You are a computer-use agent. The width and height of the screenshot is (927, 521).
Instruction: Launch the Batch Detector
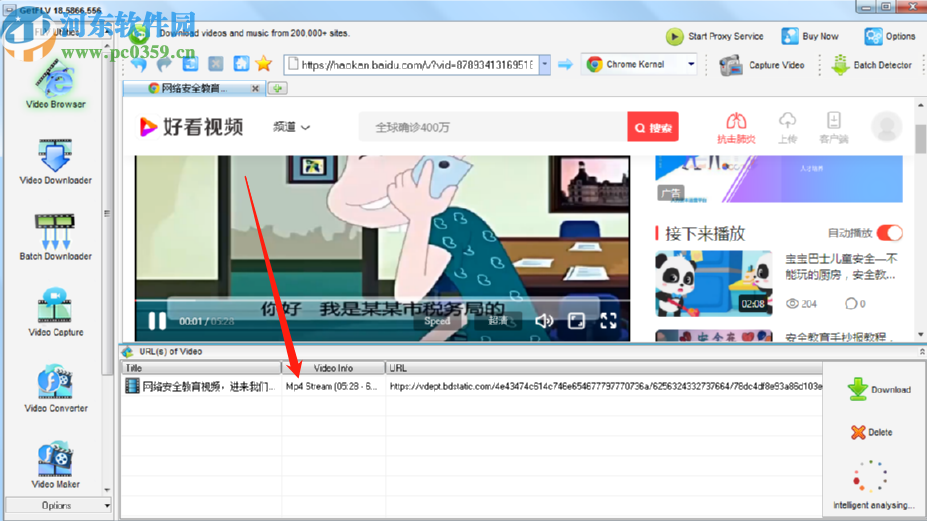(x=871, y=65)
